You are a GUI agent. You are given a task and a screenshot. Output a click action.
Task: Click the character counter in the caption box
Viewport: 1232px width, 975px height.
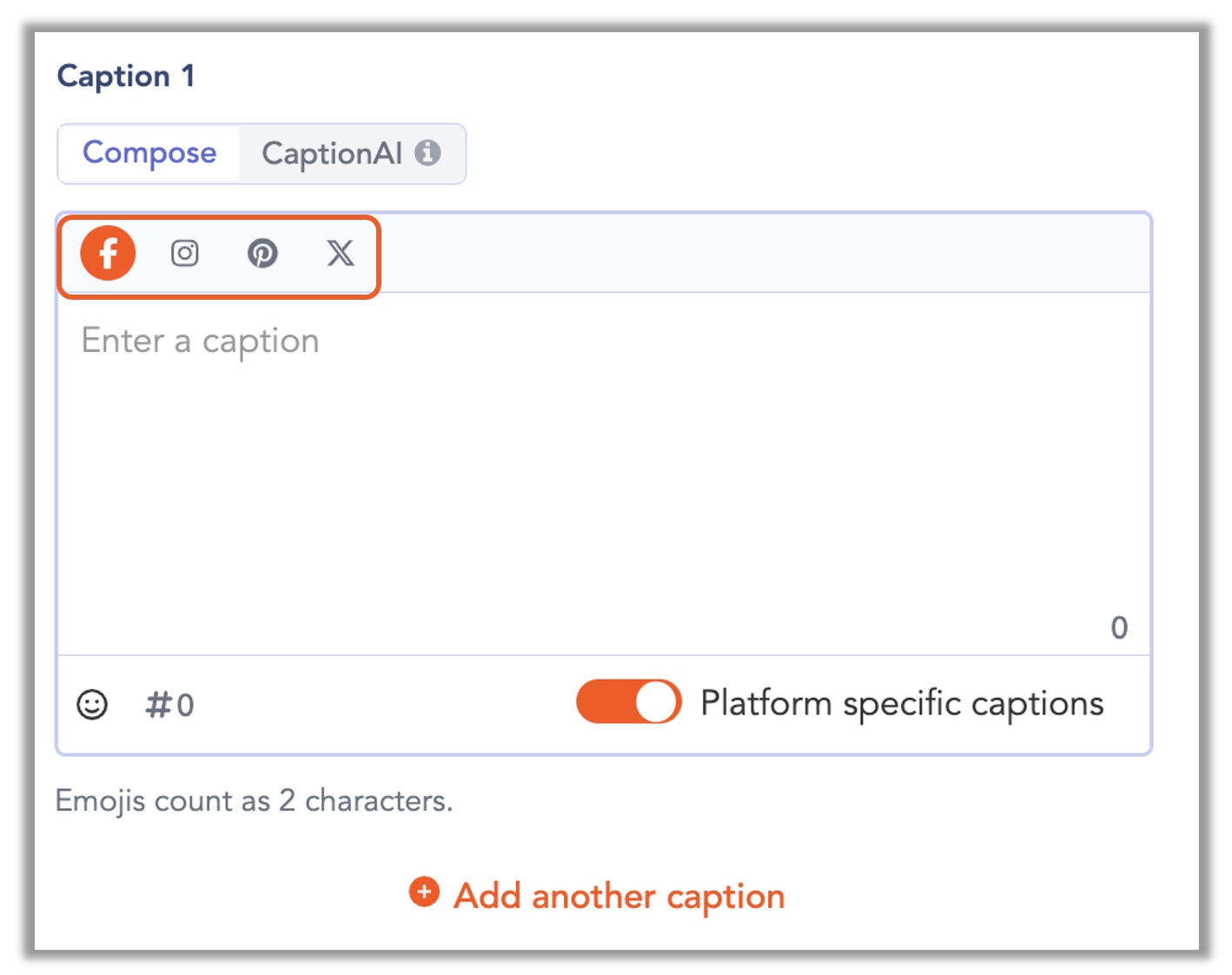coord(1119,627)
